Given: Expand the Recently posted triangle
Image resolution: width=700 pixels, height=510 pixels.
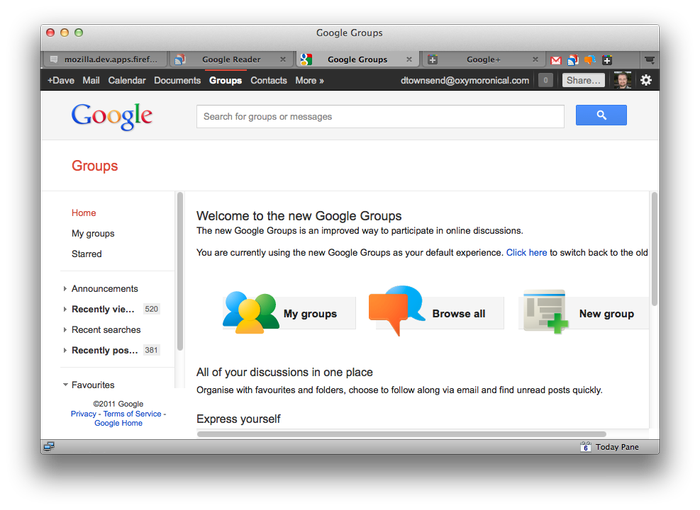Looking at the screenshot, I should coord(65,351).
